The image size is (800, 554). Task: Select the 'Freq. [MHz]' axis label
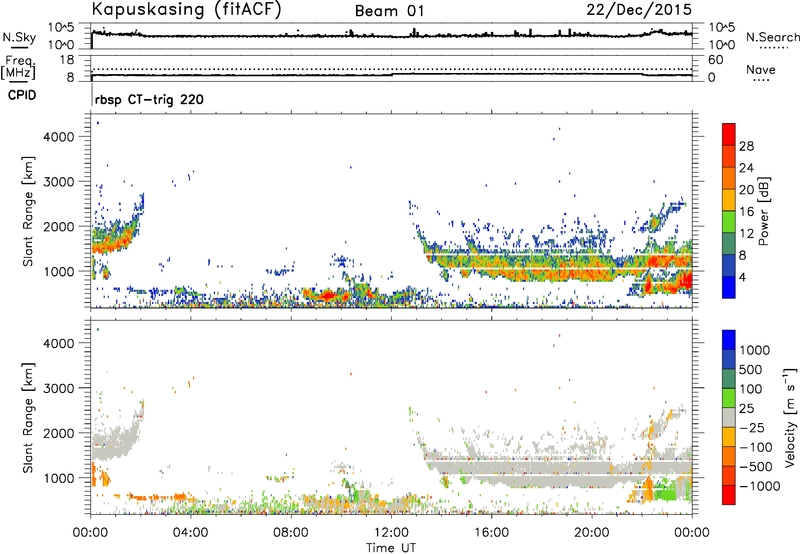[19, 68]
